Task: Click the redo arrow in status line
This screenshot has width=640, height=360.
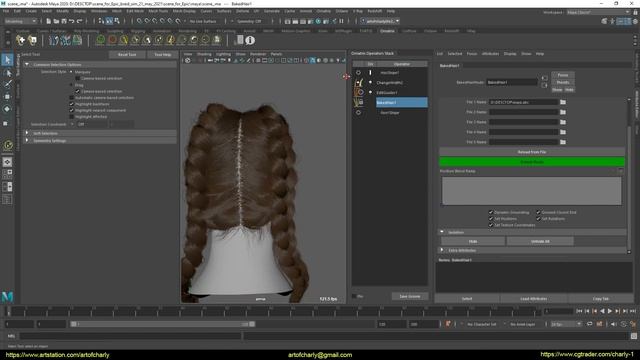Action: (x=79, y=21)
